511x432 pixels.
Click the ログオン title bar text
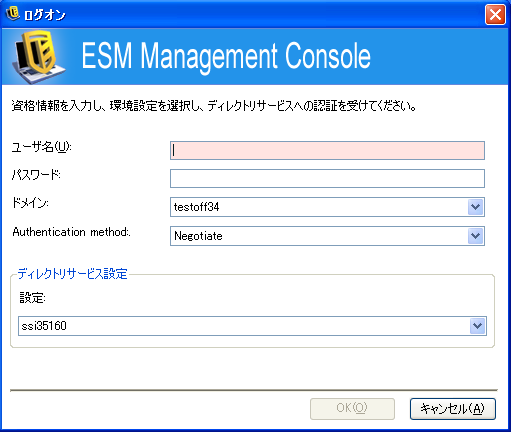(45, 15)
